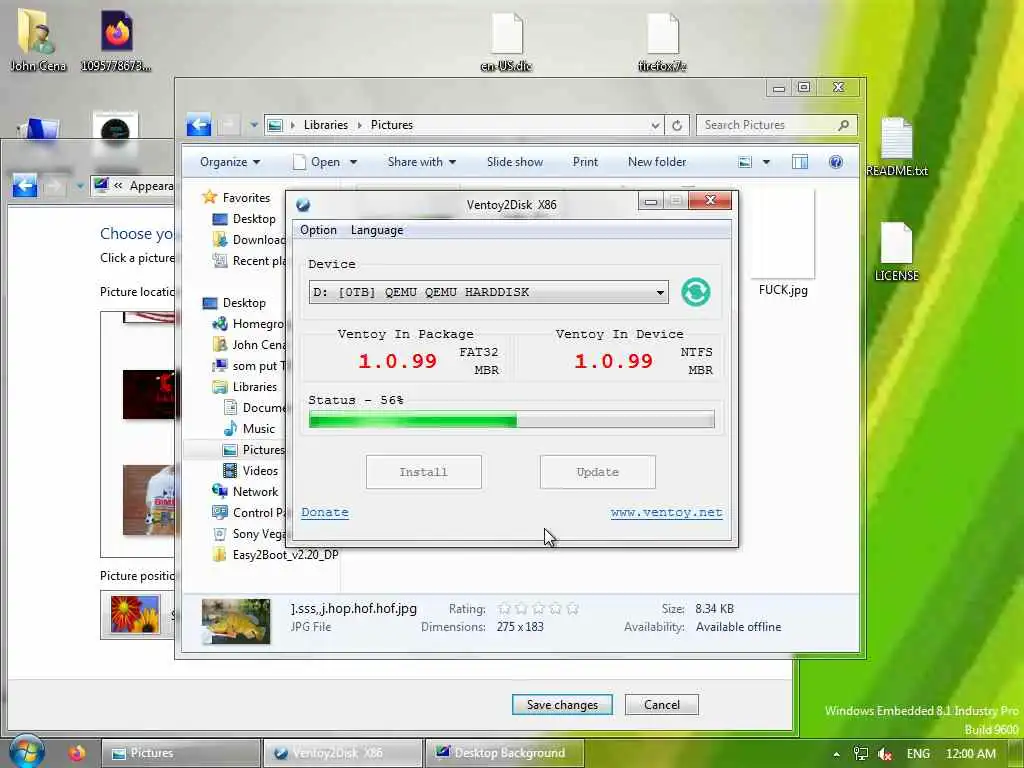
Task: Set rating to five stars
Action: (x=573, y=608)
